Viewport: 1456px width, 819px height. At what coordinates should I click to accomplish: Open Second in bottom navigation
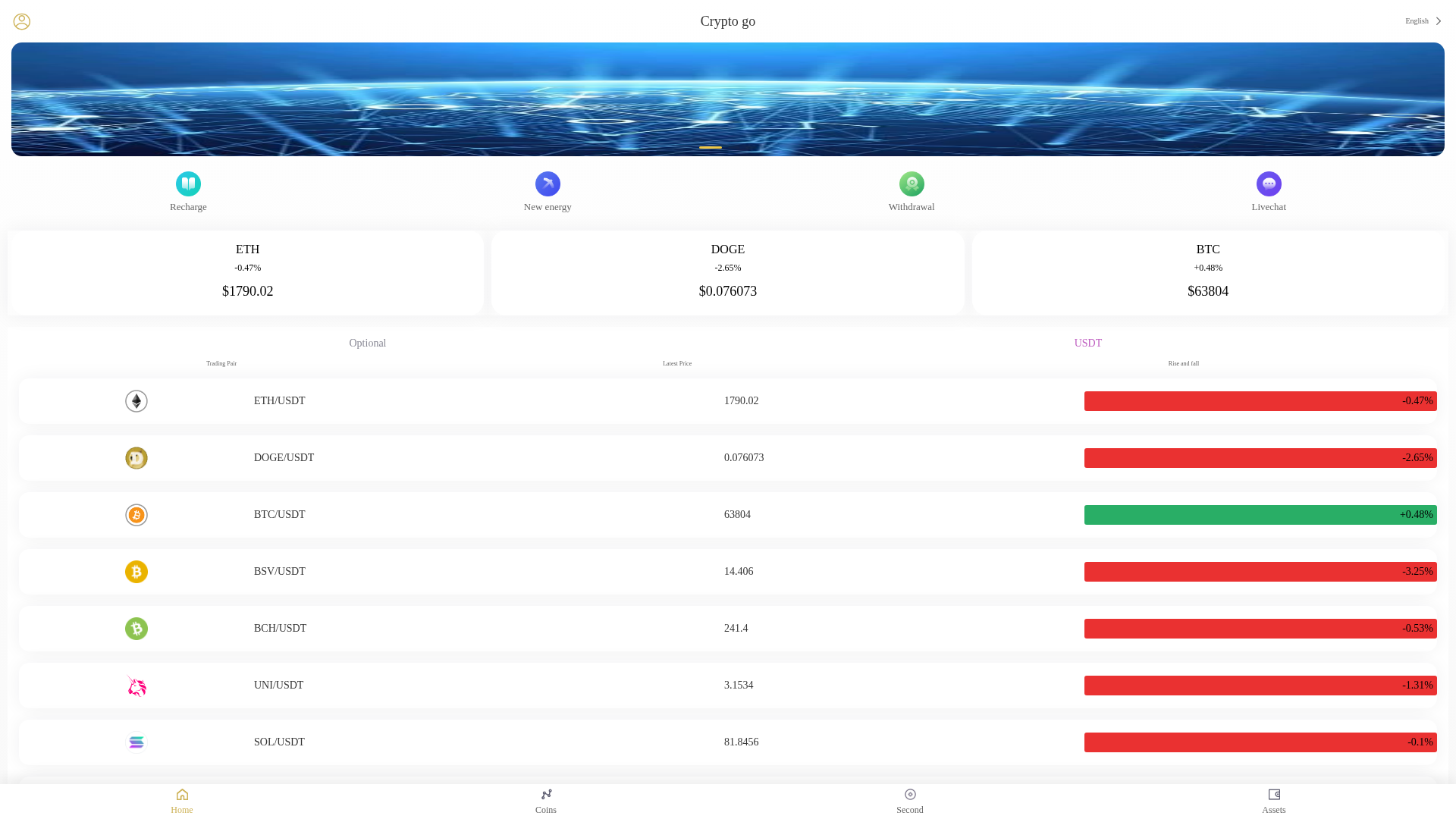(910, 802)
